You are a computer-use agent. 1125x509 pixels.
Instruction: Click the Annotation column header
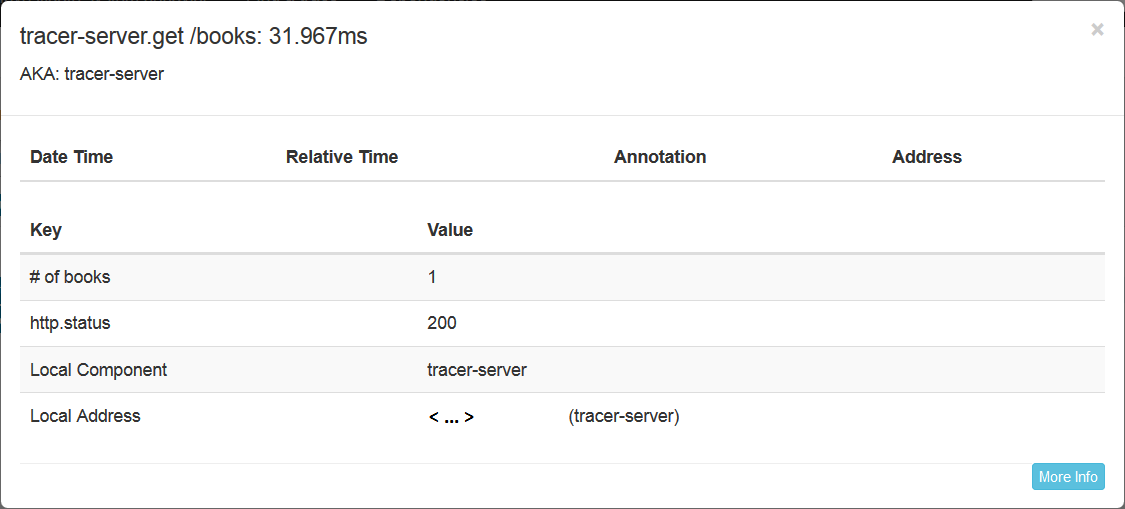(x=660, y=157)
